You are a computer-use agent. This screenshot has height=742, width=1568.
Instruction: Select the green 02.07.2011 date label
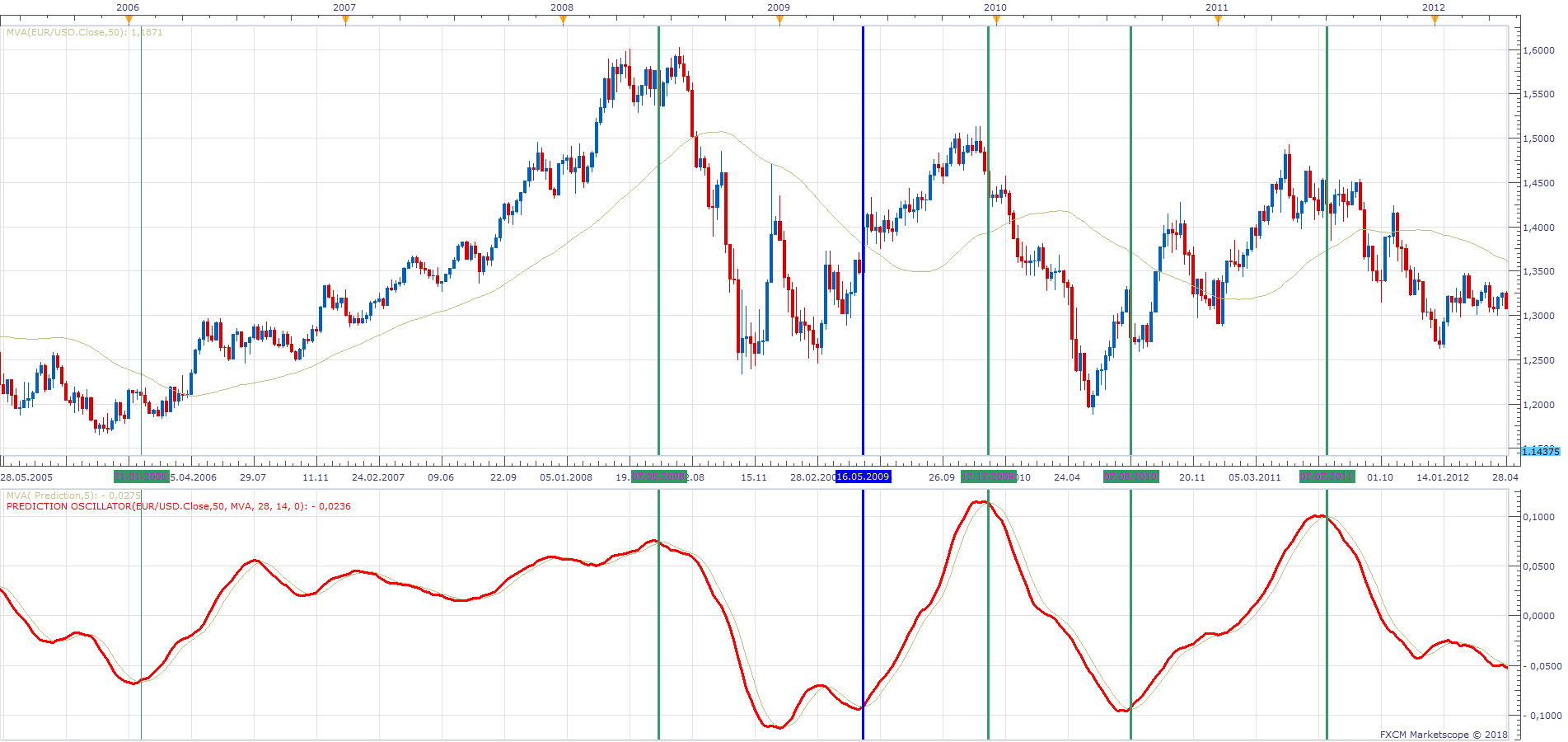(1327, 477)
